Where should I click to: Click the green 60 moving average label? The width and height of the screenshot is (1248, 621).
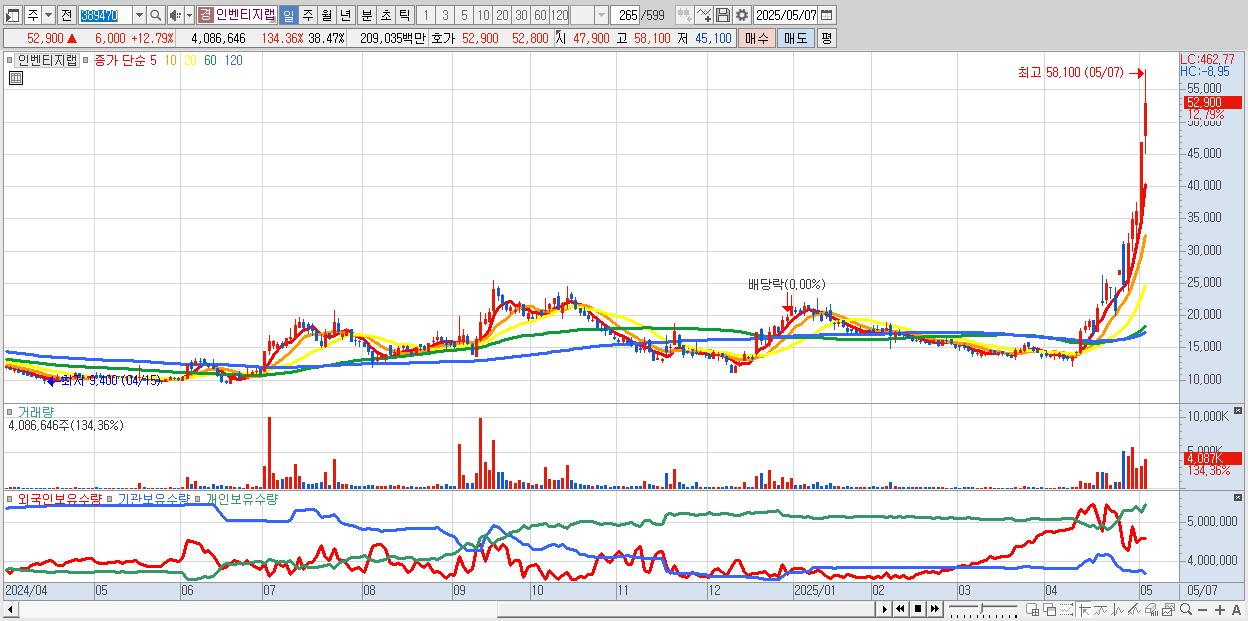pos(210,60)
